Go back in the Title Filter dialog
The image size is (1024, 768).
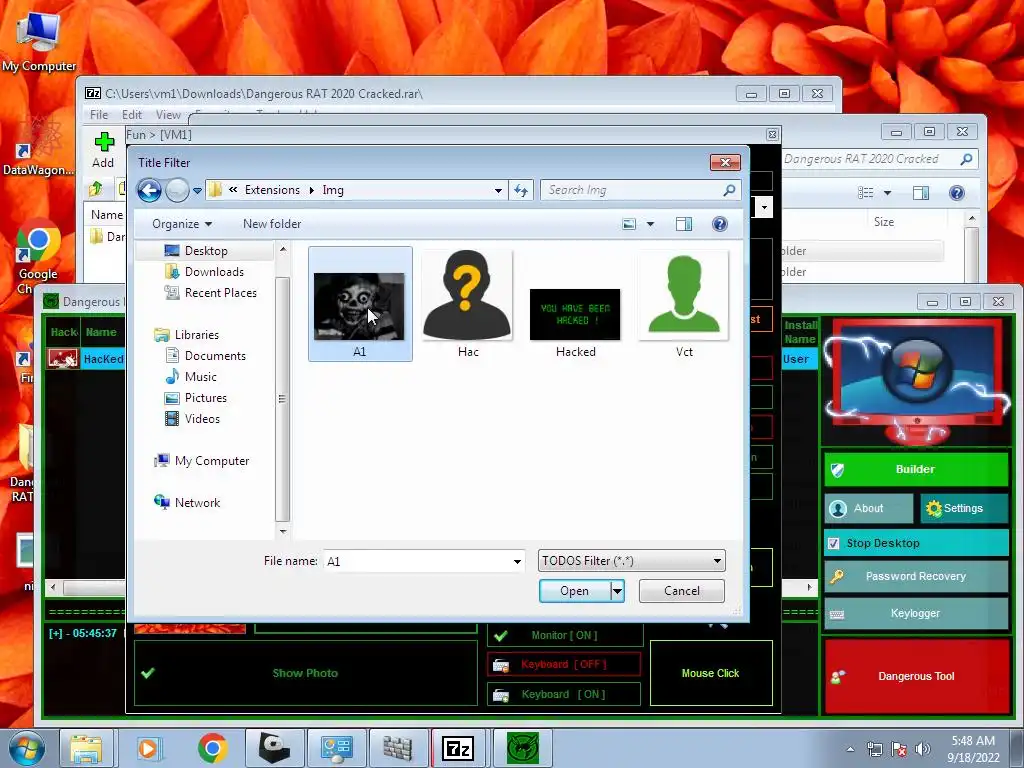coord(149,190)
